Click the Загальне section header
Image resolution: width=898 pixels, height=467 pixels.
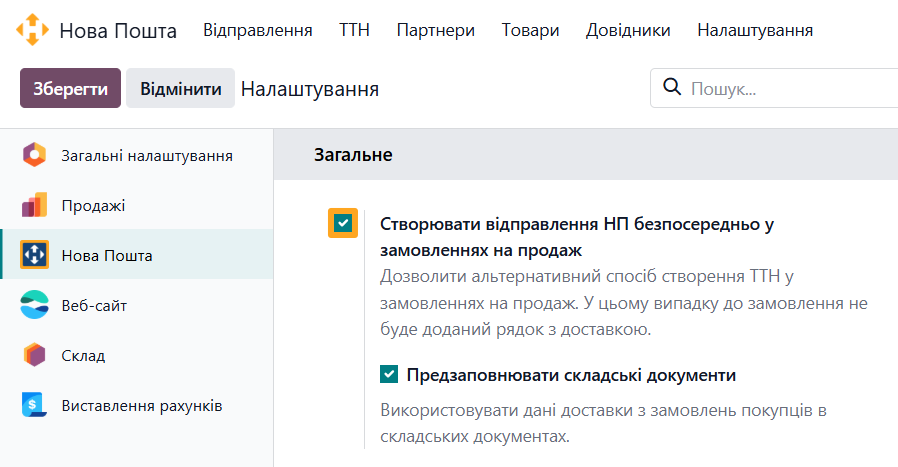point(353,155)
